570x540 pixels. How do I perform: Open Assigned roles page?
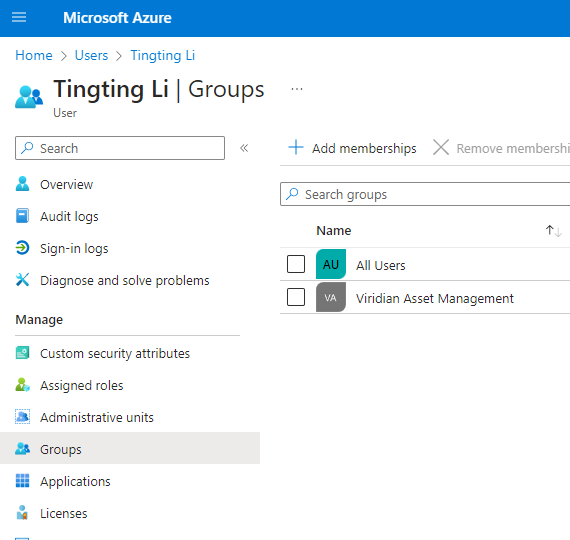[82, 385]
